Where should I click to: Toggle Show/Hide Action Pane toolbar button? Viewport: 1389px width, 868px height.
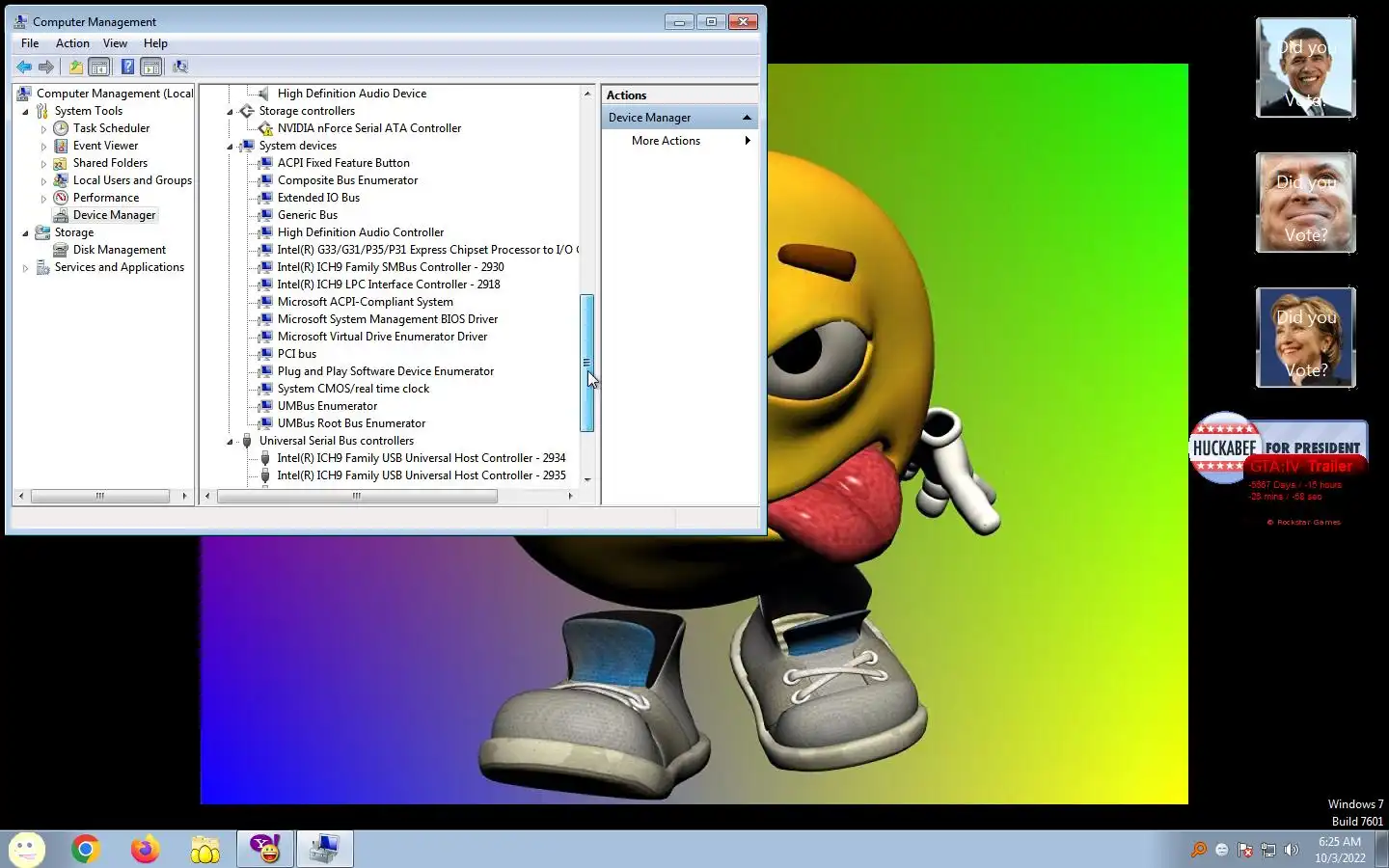point(150,67)
